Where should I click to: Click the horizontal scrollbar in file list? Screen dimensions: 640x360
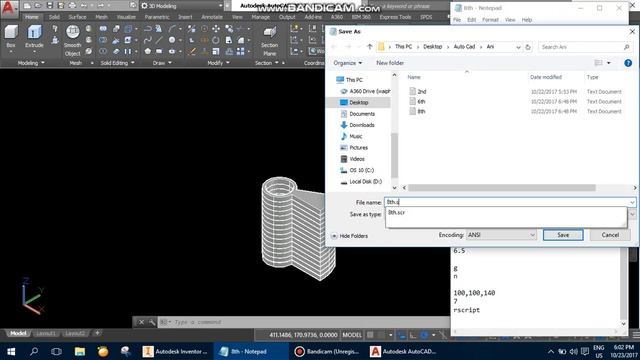point(502,188)
